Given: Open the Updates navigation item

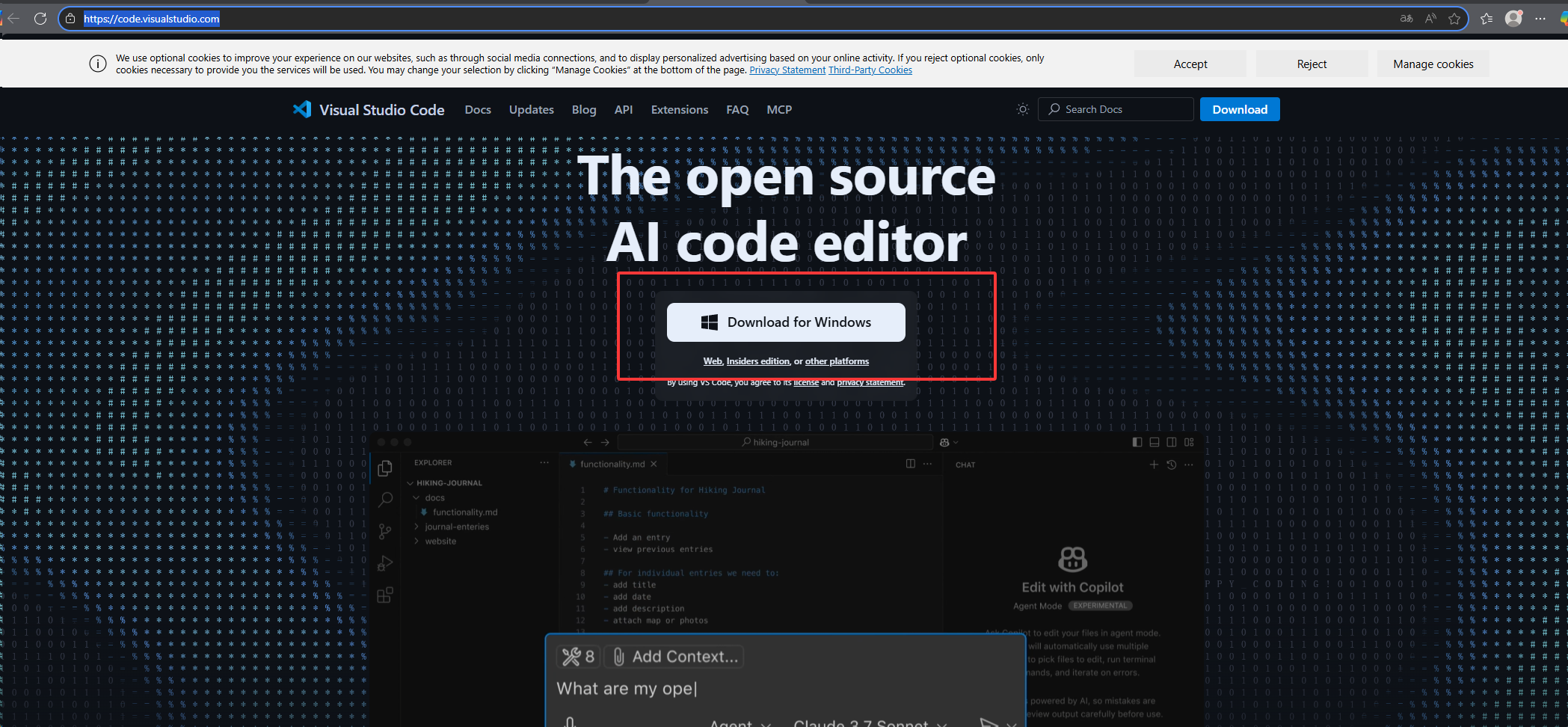Looking at the screenshot, I should [x=532, y=110].
